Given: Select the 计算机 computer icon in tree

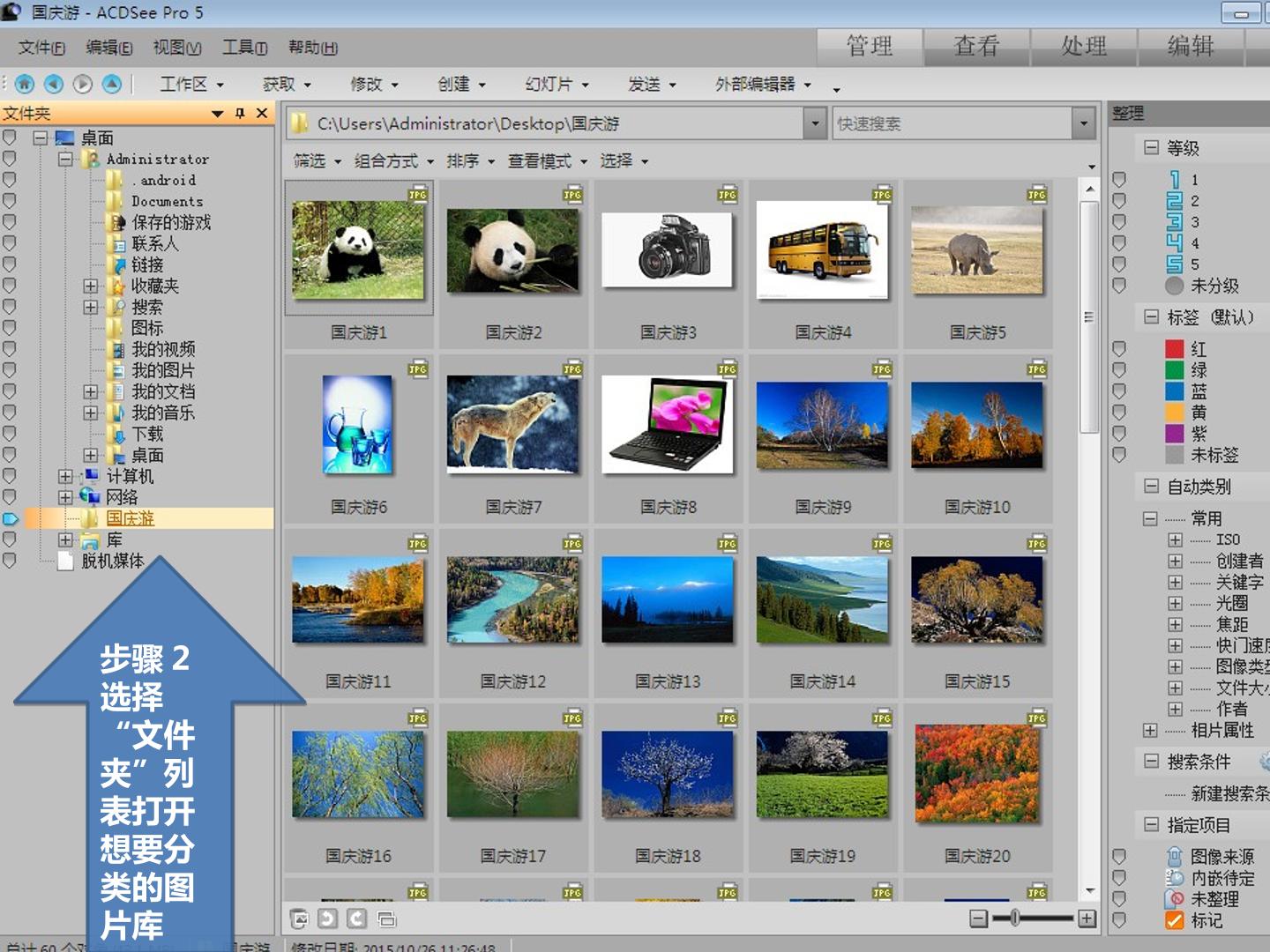Looking at the screenshot, I should coord(91,476).
